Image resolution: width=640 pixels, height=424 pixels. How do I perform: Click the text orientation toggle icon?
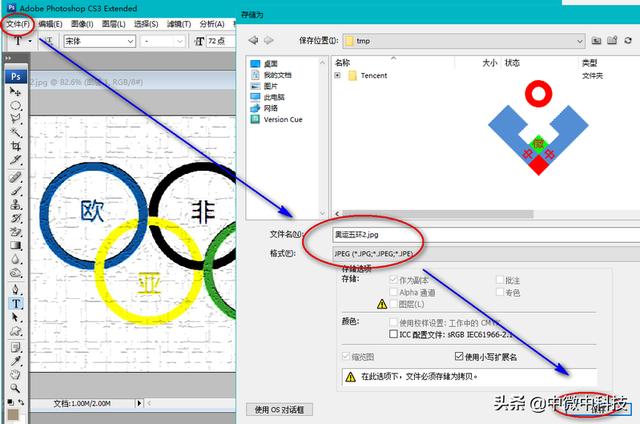49,41
